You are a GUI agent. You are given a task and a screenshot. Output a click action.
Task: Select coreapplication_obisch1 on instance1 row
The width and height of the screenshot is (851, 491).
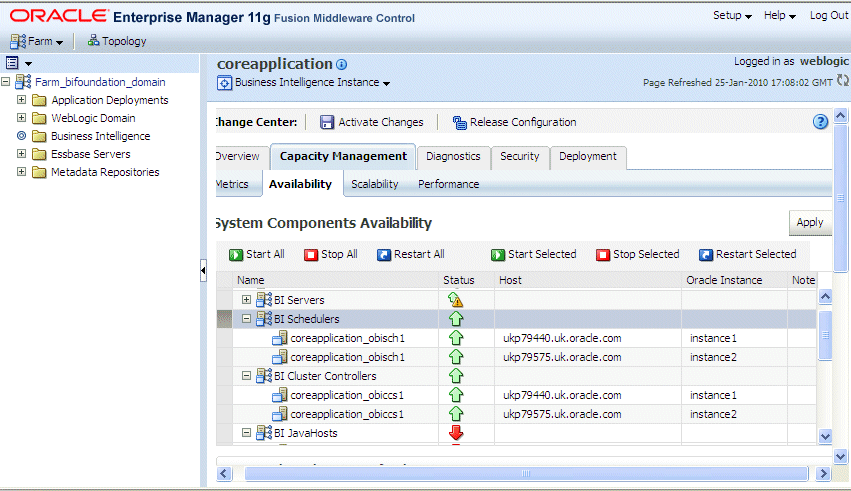(x=516, y=338)
